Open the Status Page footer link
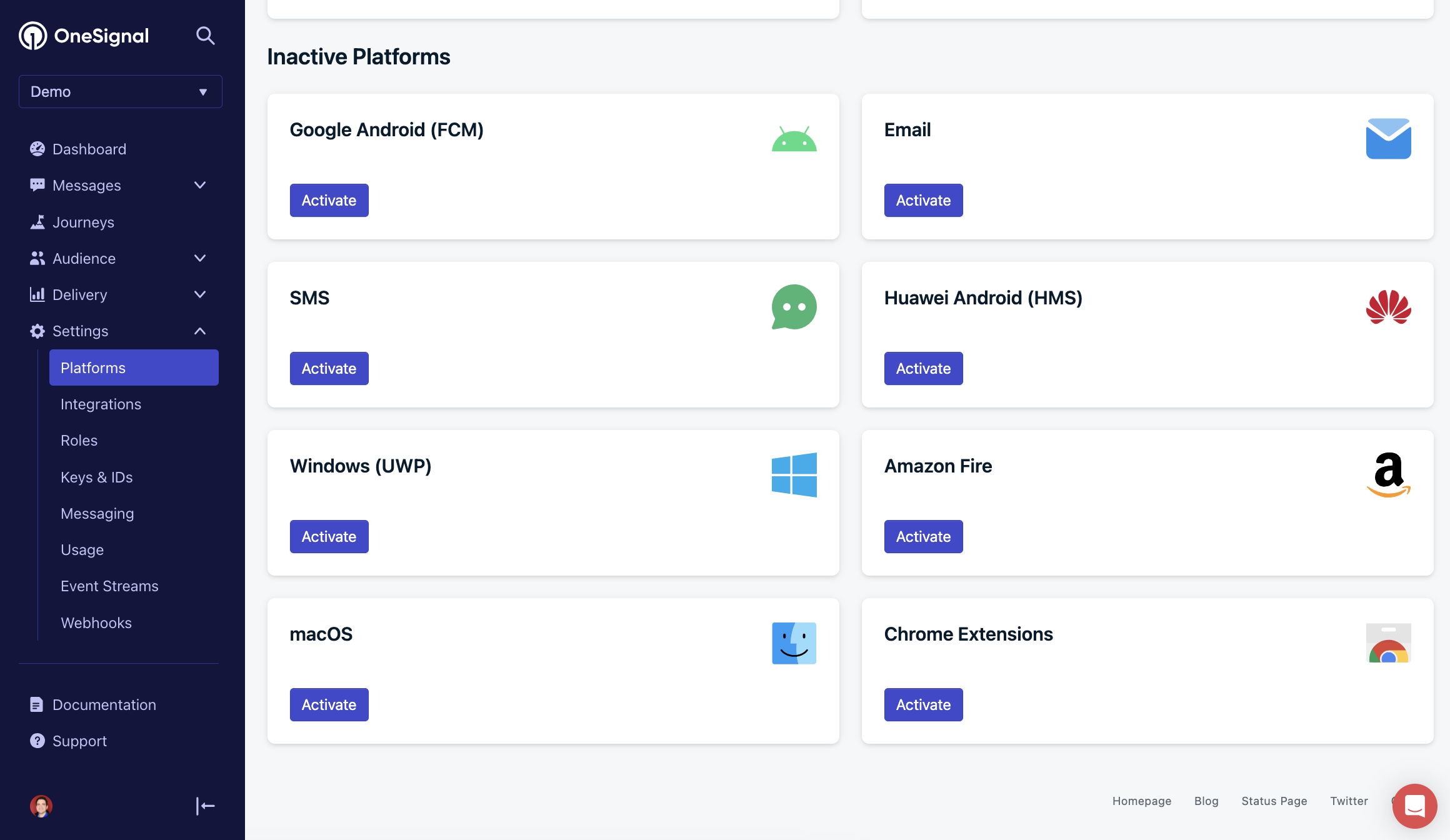 (1274, 801)
